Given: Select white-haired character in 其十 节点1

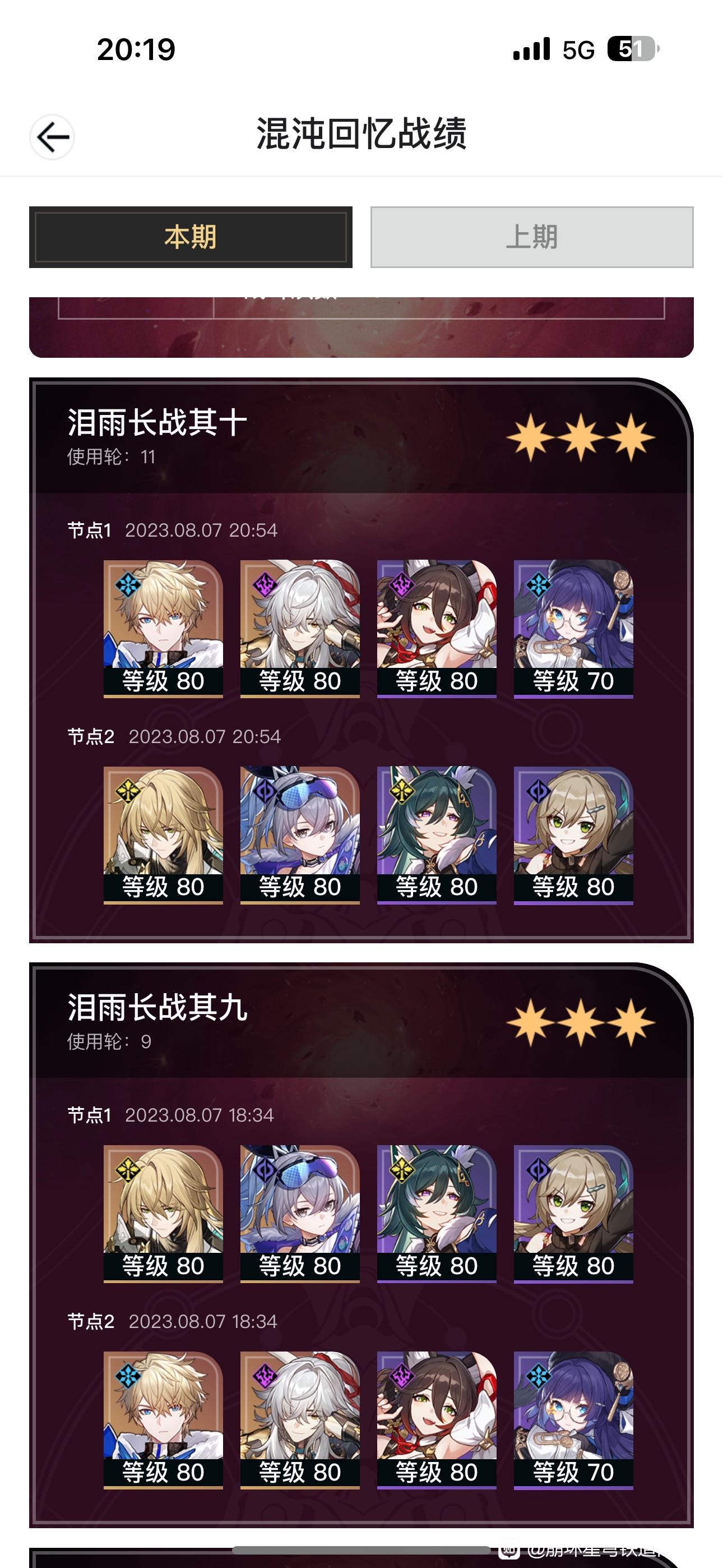Looking at the screenshot, I should tap(300, 628).
